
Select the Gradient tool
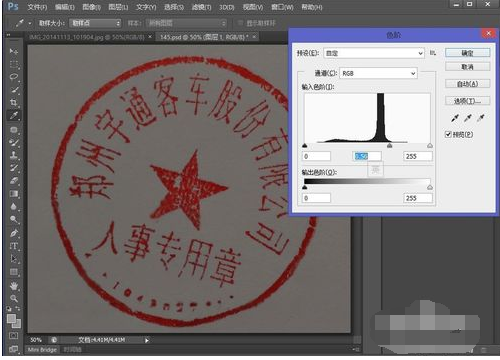[14, 194]
